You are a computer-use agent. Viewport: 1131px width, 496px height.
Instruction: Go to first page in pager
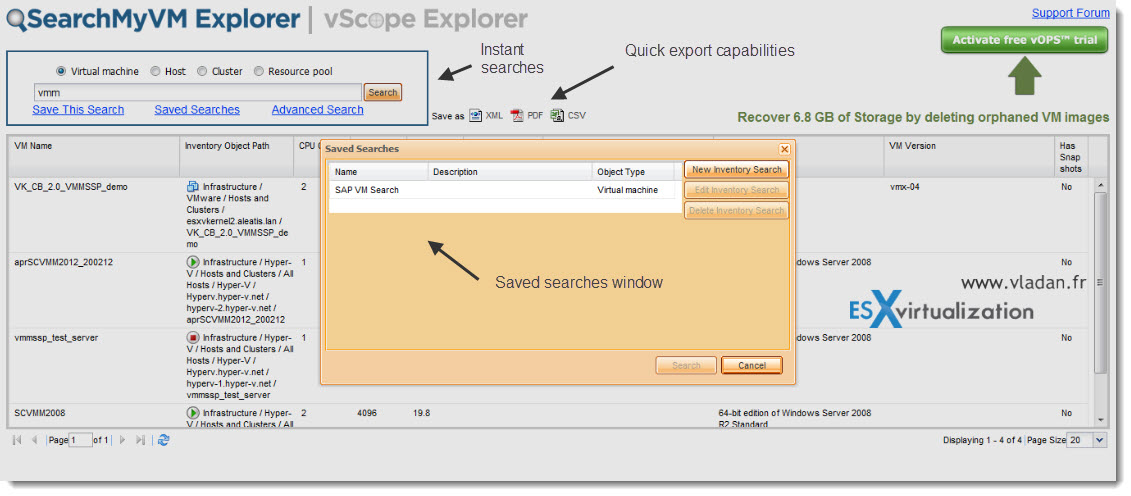click(x=17, y=440)
